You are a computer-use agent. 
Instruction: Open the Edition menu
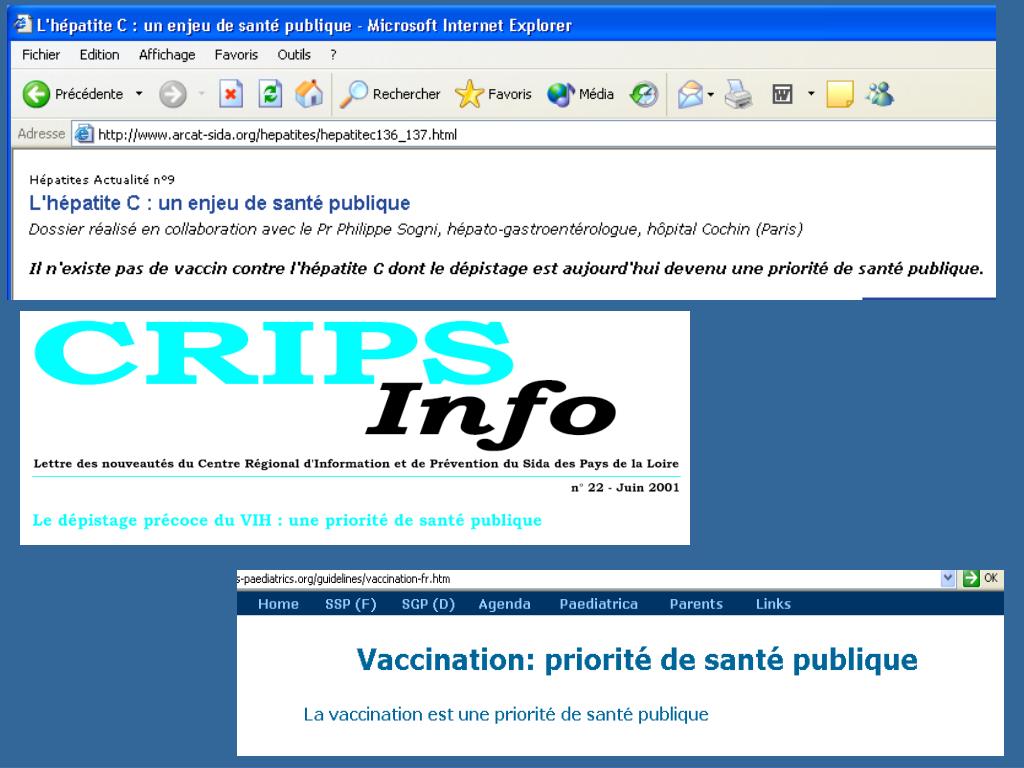(x=99, y=55)
